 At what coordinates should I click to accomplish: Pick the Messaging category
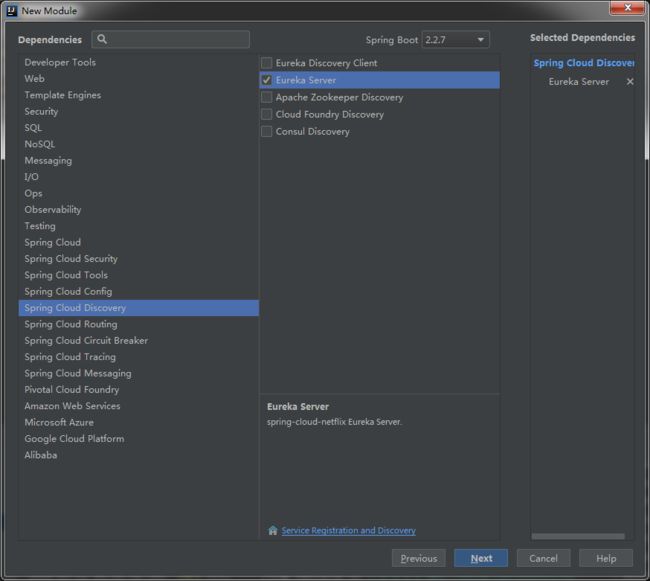point(139,160)
